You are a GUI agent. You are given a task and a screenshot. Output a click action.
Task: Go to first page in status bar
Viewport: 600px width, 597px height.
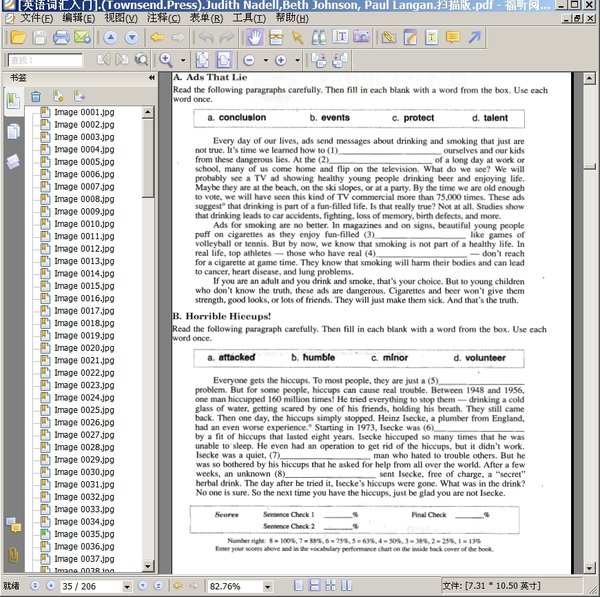pyautogui.click(x=35, y=586)
